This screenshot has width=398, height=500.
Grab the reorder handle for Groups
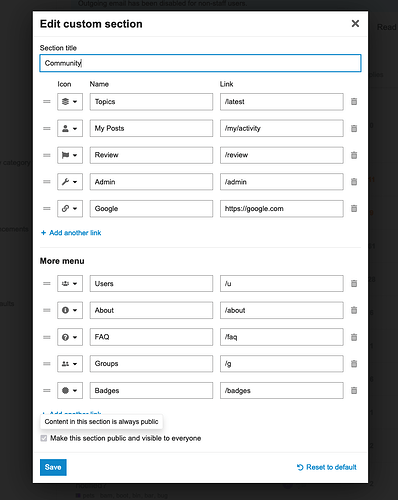click(x=47, y=364)
